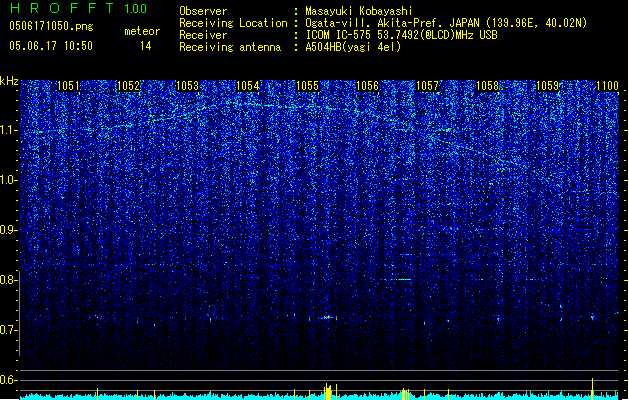Image resolution: width=629 pixels, height=400 pixels.
Task: Click the 1055 time marker
Action: (x=307, y=86)
